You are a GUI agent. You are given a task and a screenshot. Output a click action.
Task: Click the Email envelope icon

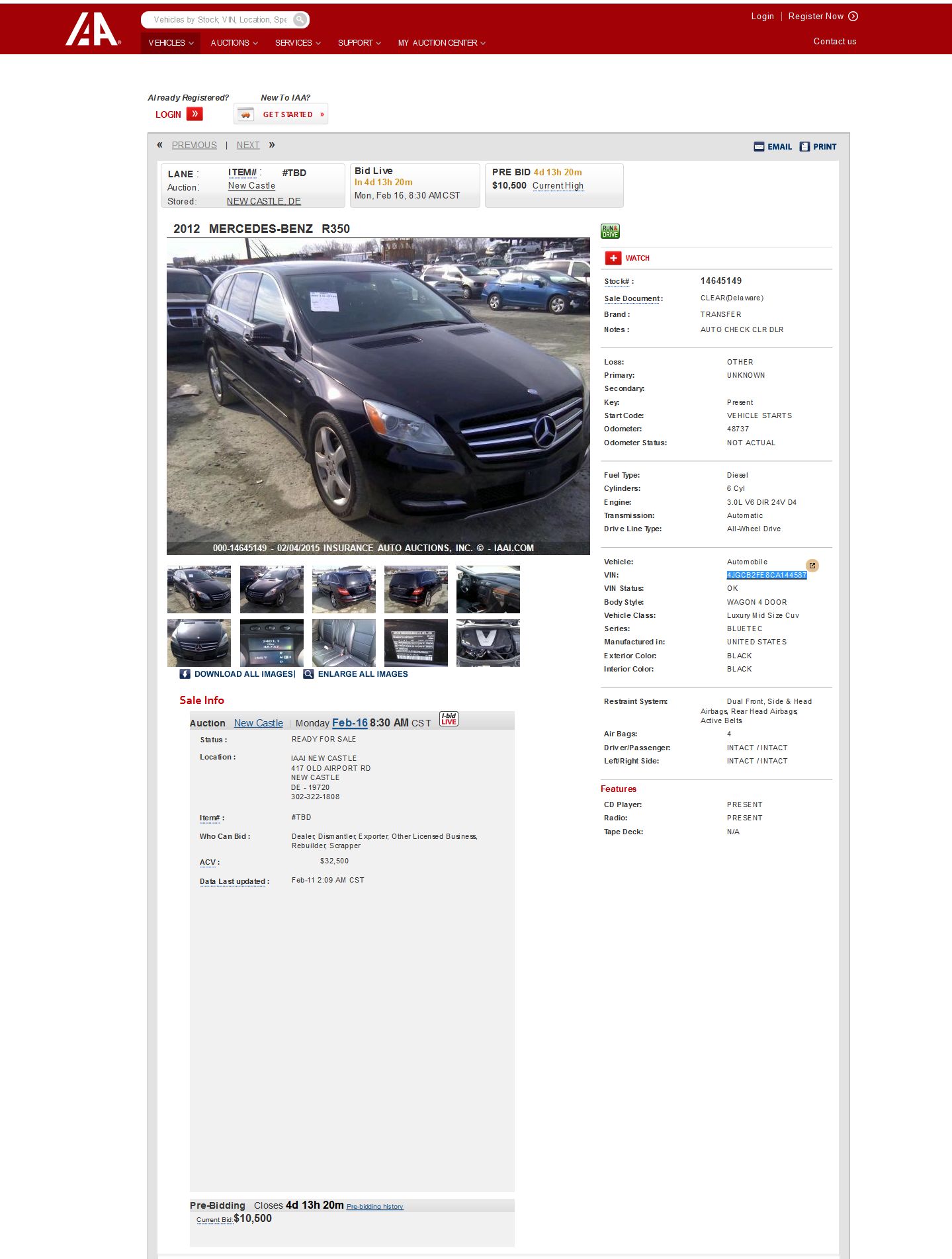point(759,147)
